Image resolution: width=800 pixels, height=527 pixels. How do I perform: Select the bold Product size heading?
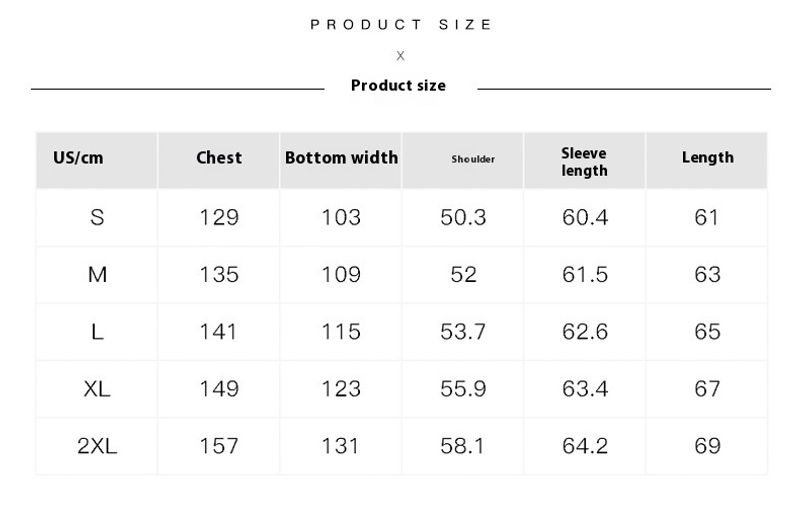click(x=398, y=85)
